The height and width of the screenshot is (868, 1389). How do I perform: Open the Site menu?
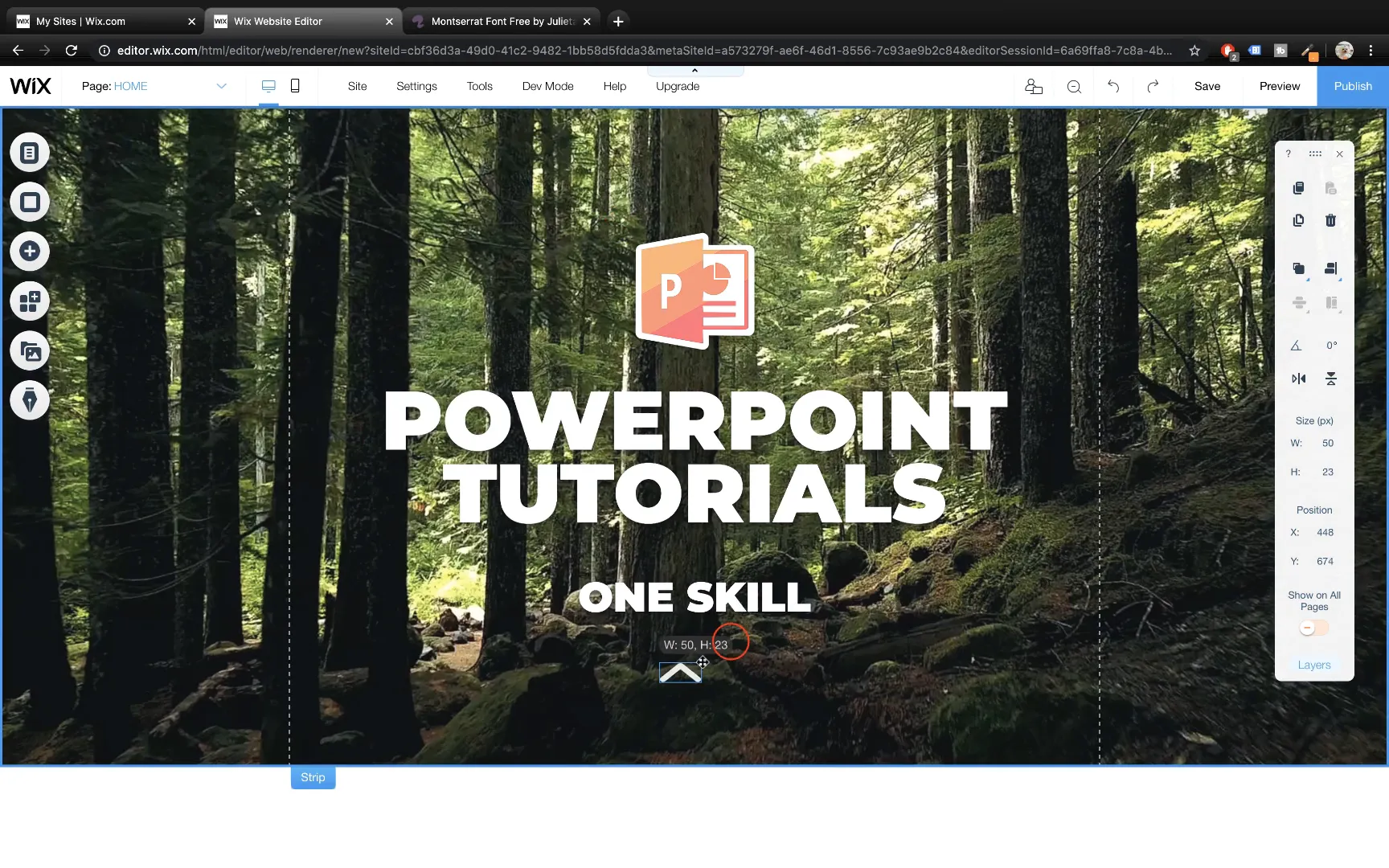(x=357, y=86)
